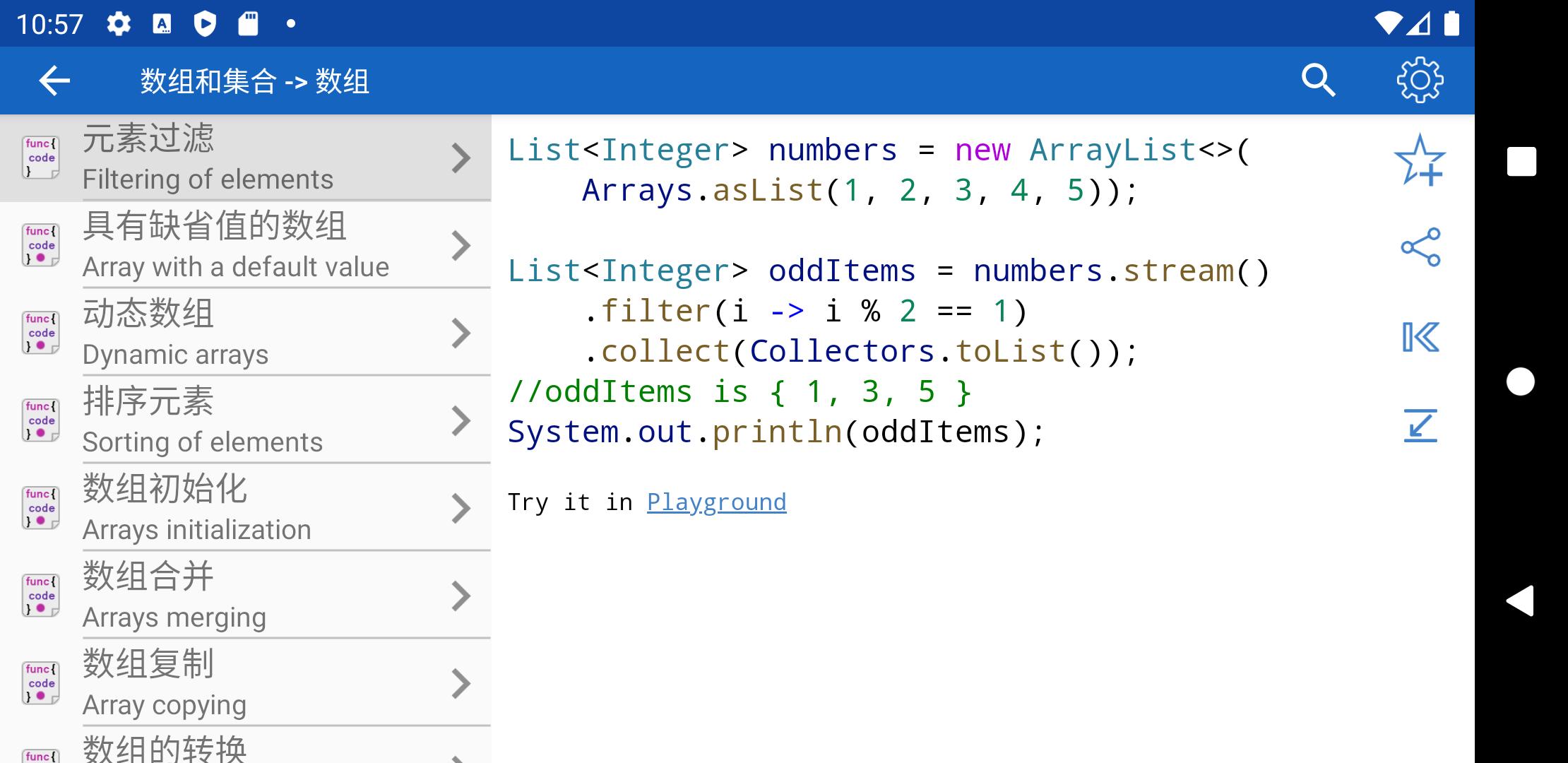Expand chevron for Array with a default value
The width and height of the screenshot is (1568, 763).
pyautogui.click(x=461, y=245)
